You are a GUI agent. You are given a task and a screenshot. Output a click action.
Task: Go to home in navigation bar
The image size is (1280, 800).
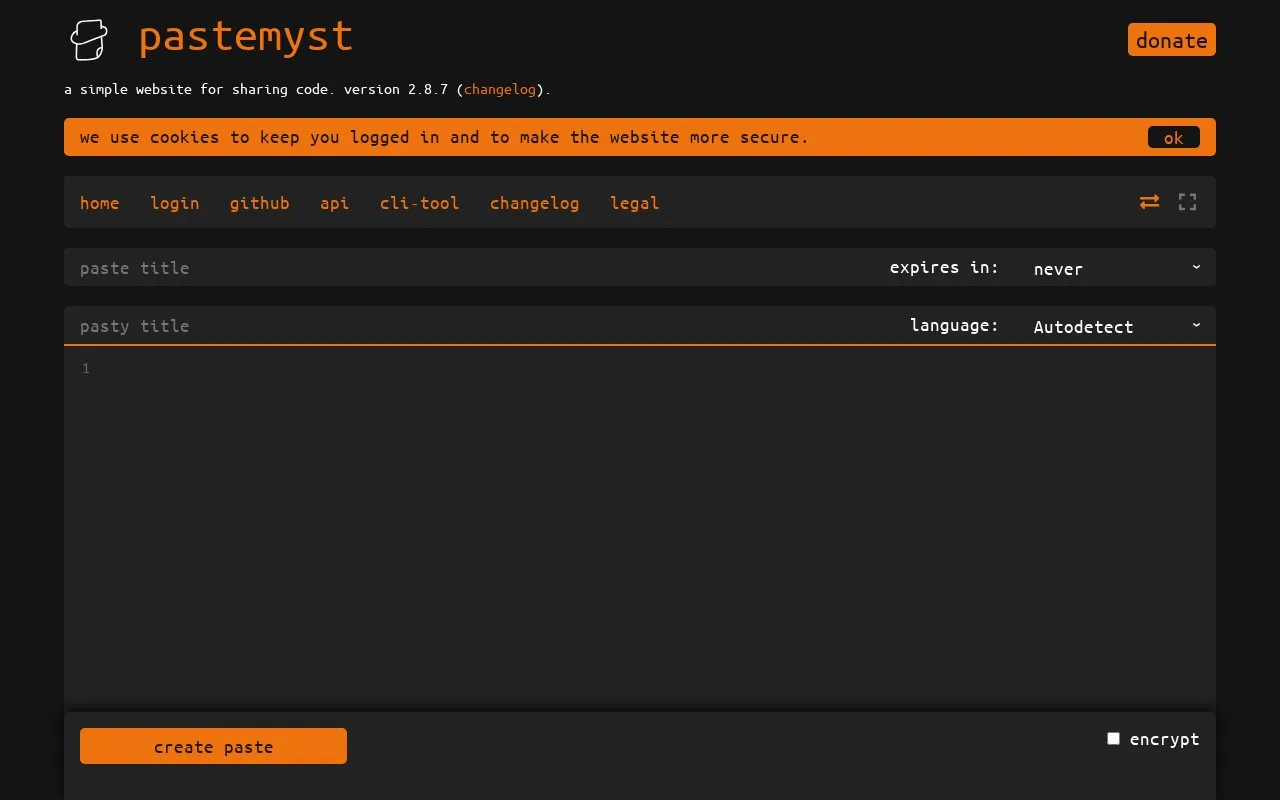point(99,203)
